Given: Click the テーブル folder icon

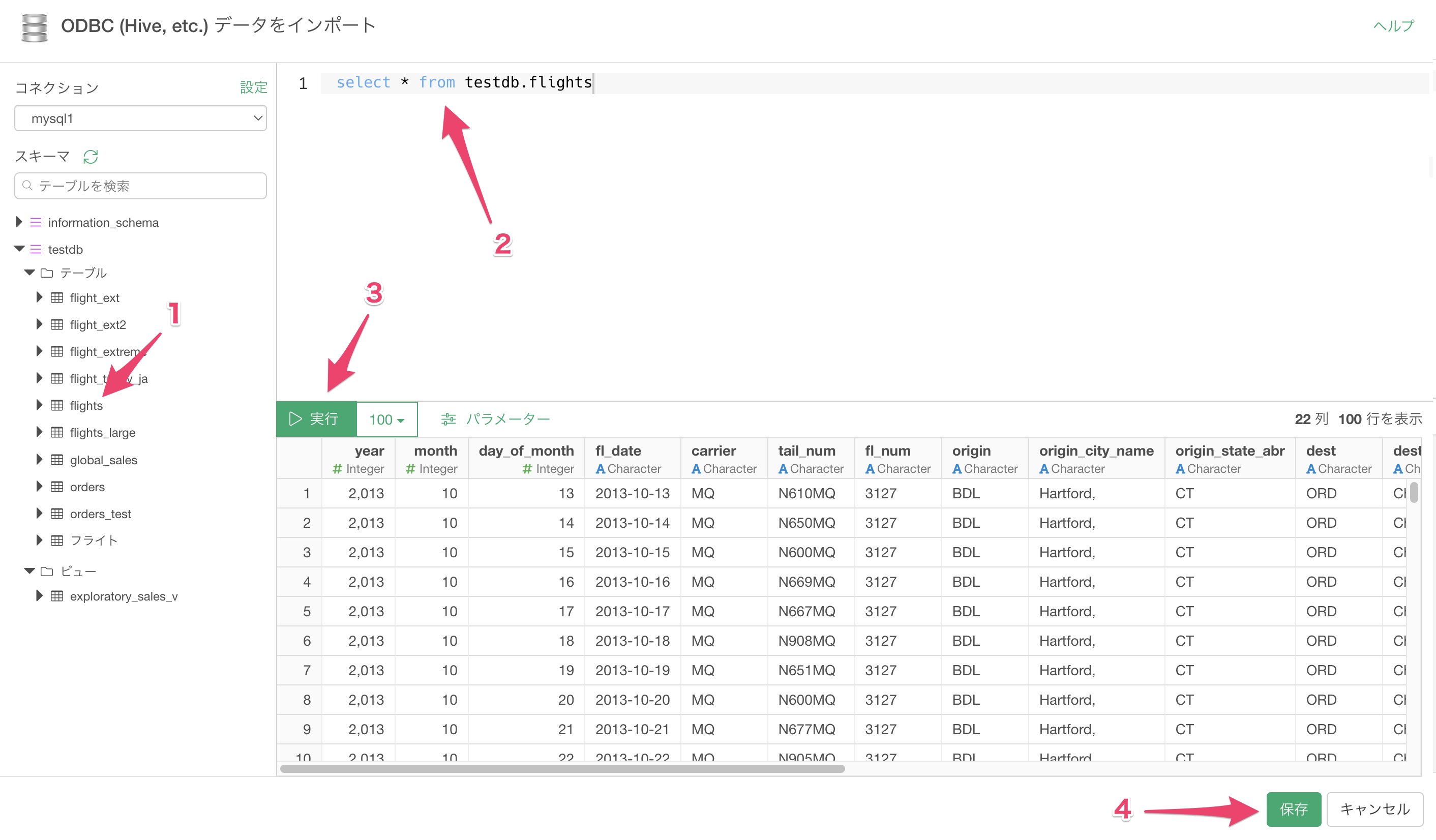Looking at the screenshot, I should point(47,273).
